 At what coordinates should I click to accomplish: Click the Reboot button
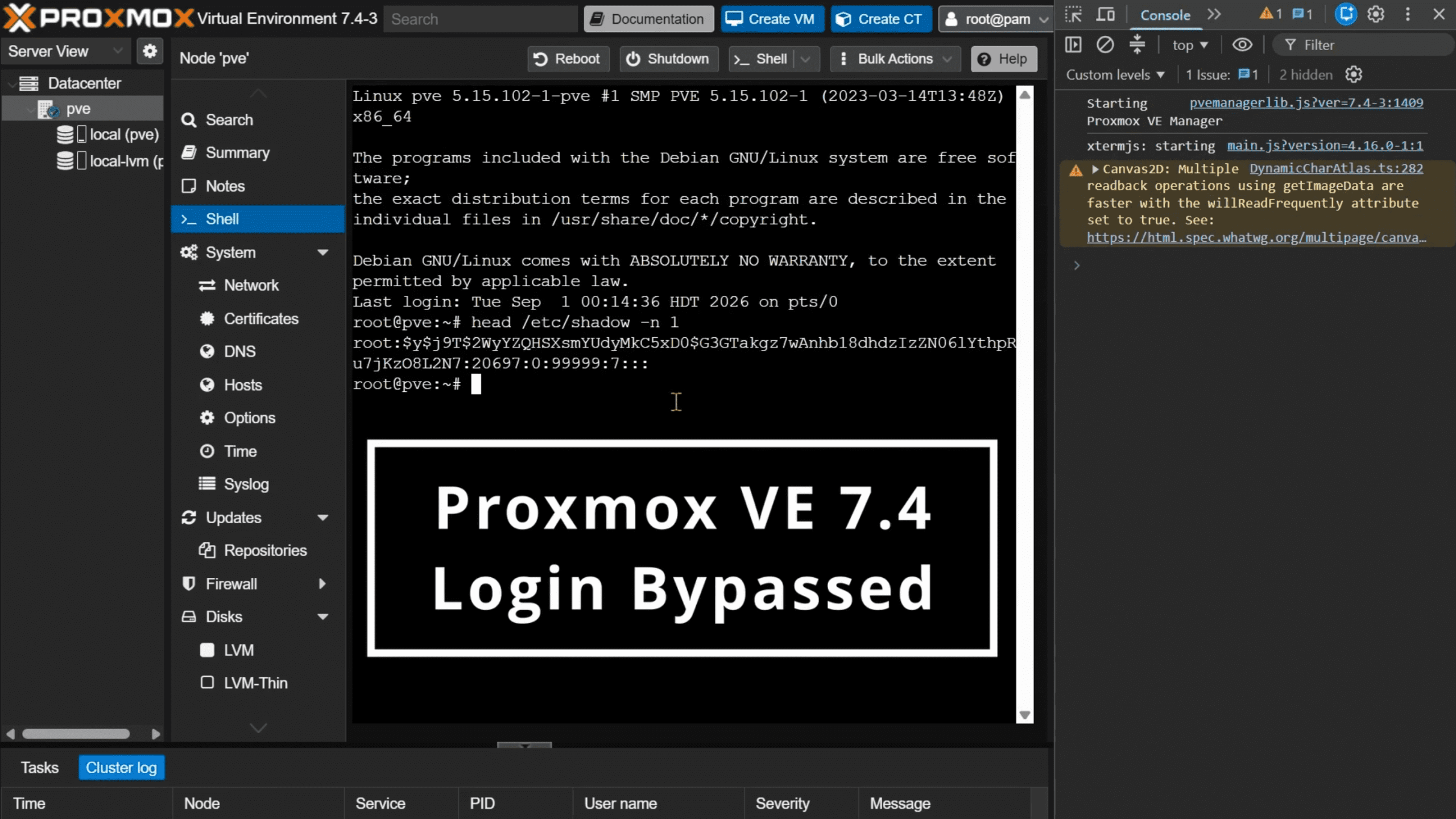pyautogui.click(x=568, y=59)
